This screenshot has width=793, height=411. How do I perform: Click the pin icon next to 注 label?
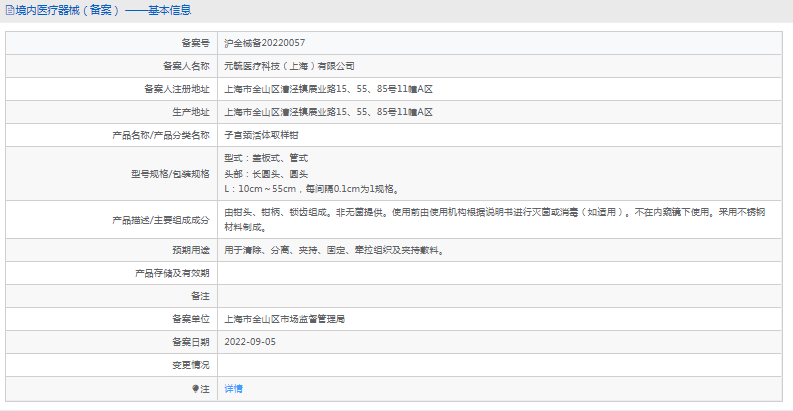click(x=195, y=389)
